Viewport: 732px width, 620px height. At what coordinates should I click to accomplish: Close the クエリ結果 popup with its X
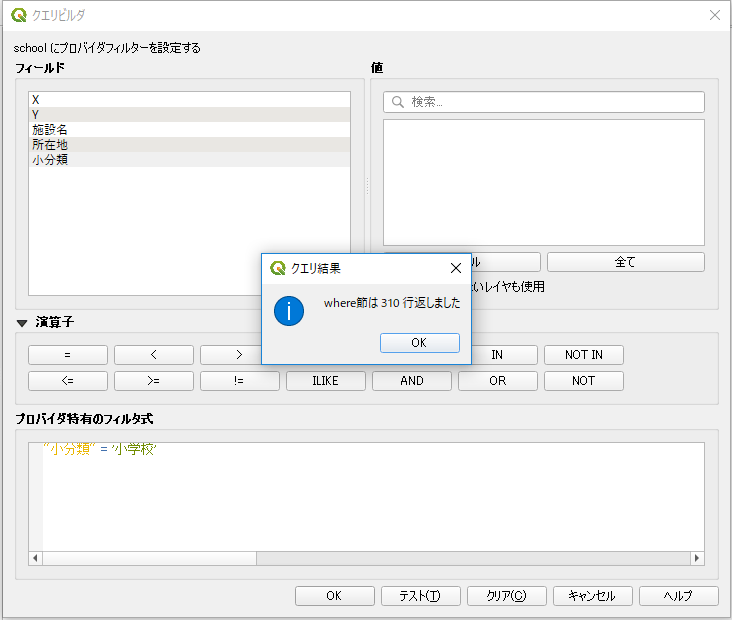coord(456,268)
